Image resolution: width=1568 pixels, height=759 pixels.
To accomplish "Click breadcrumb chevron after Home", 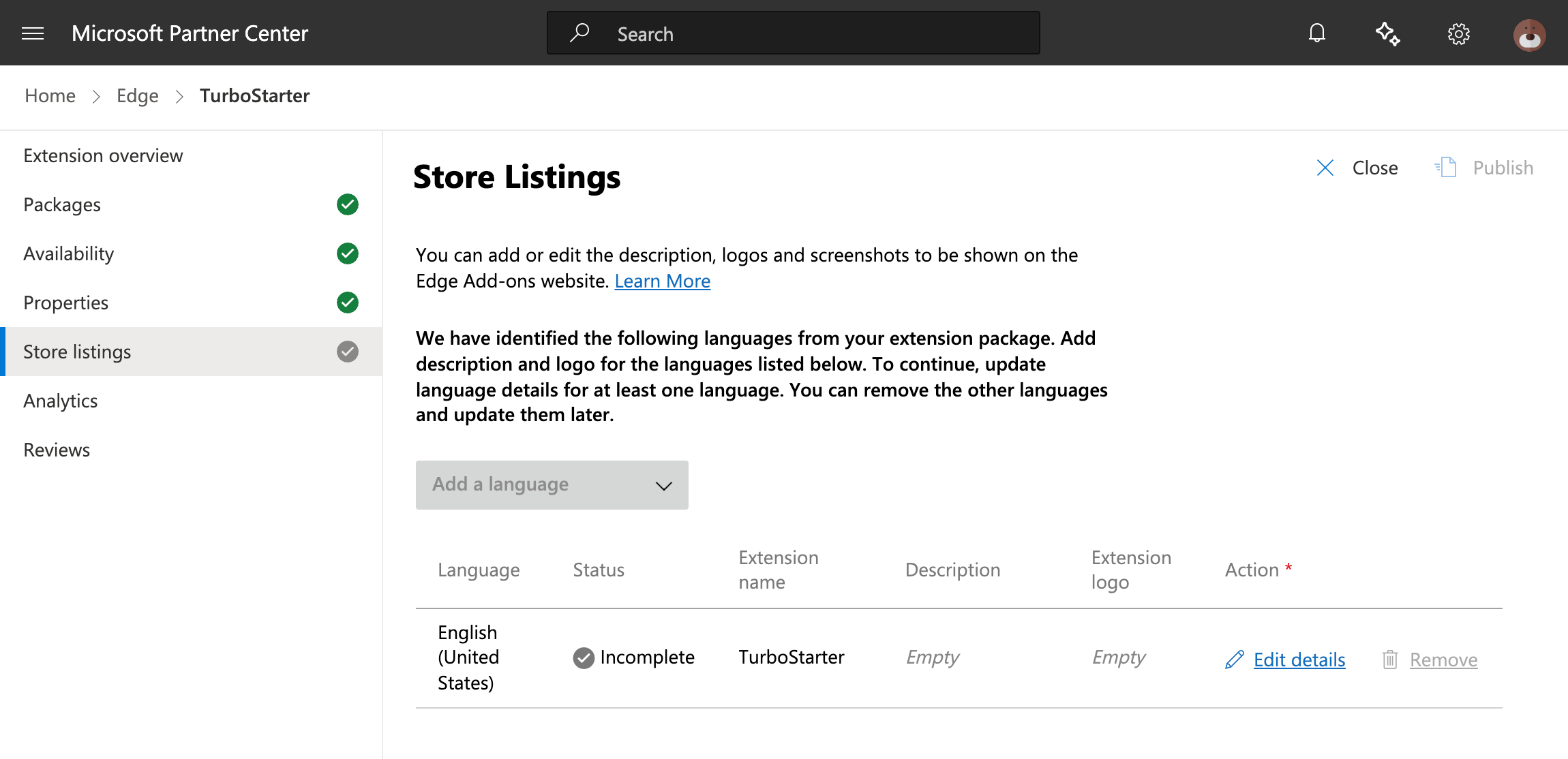I will coord(96,97).
